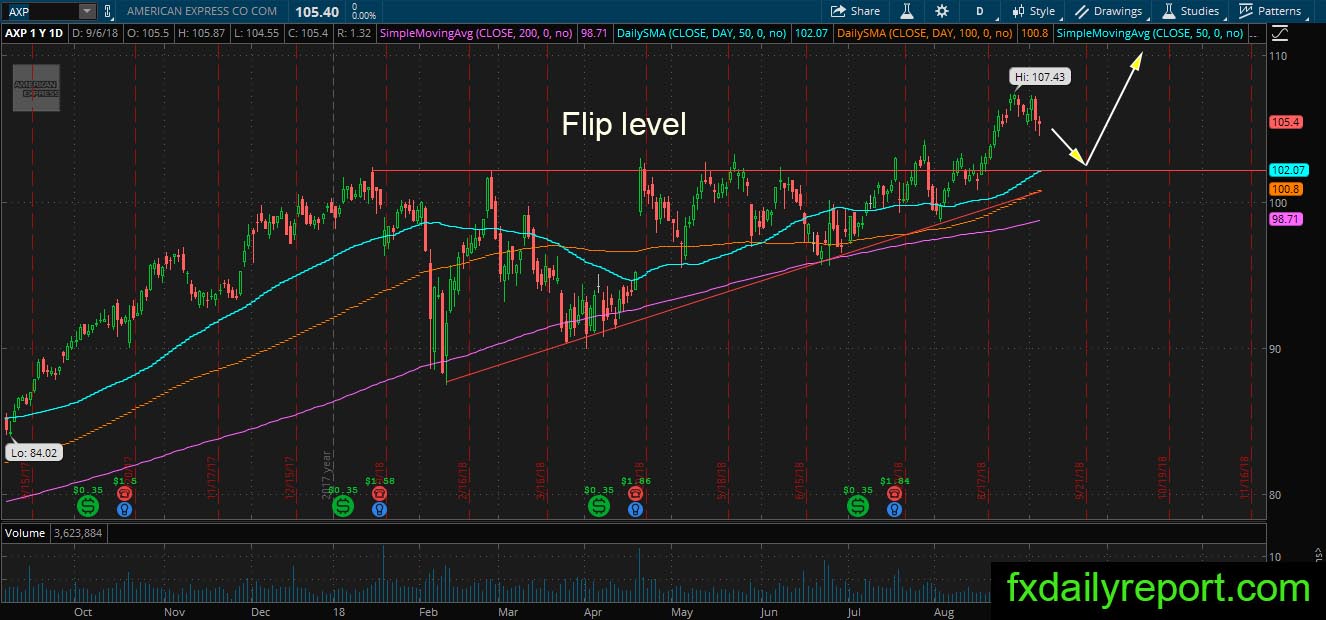Screen dimensions: 1326x620
Task: Click the SimpleMovingAvg (CLOSE, 200) study label
Action: coord(476,33)
